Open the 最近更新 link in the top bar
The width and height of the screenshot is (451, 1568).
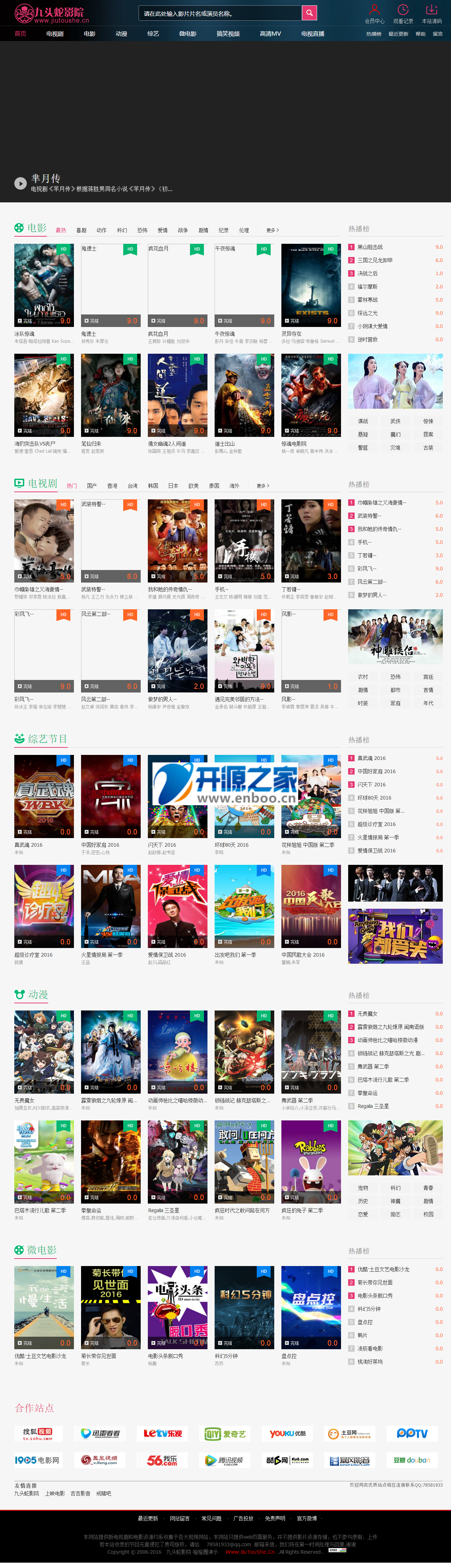point(399,34)
